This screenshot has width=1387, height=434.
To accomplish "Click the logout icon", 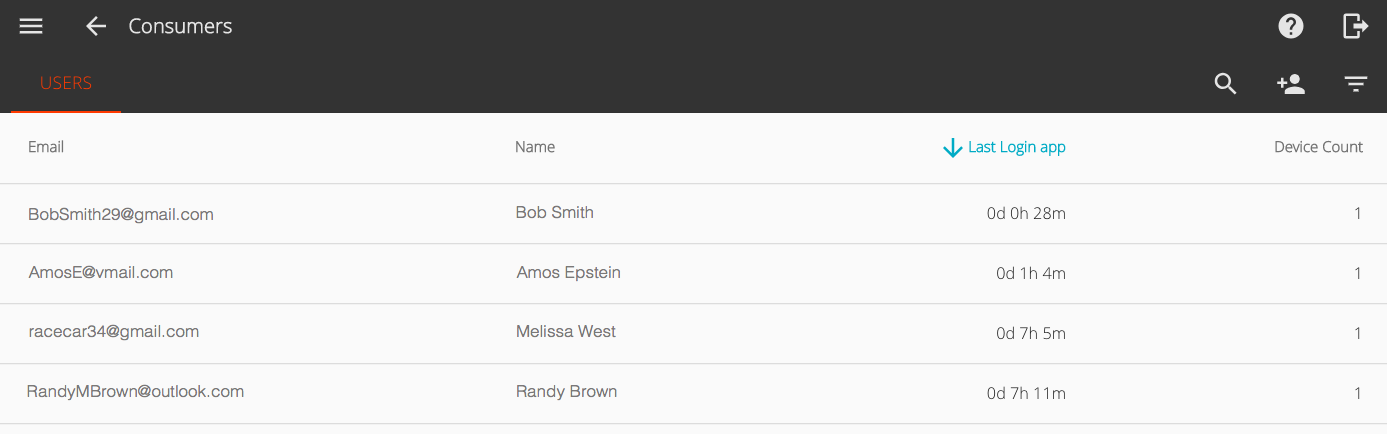I will tap(1355, 27).
